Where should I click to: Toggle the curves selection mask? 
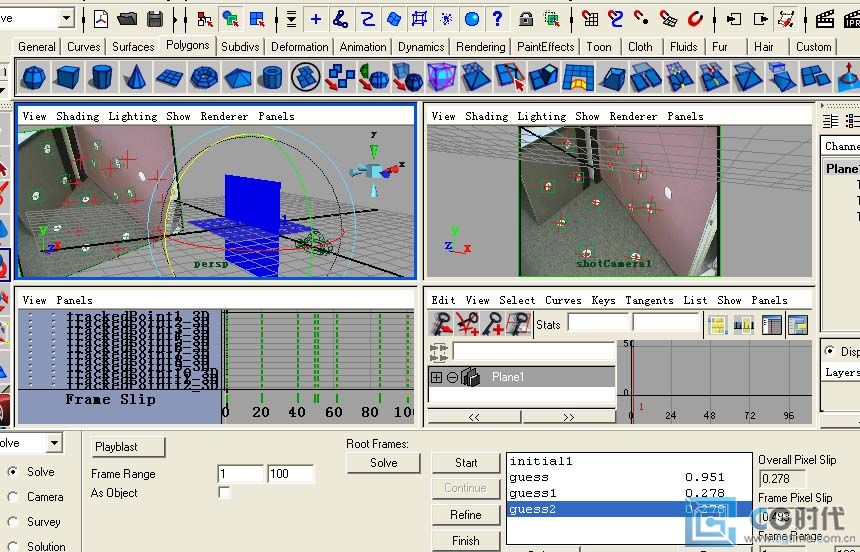click(x=367, y=19)
